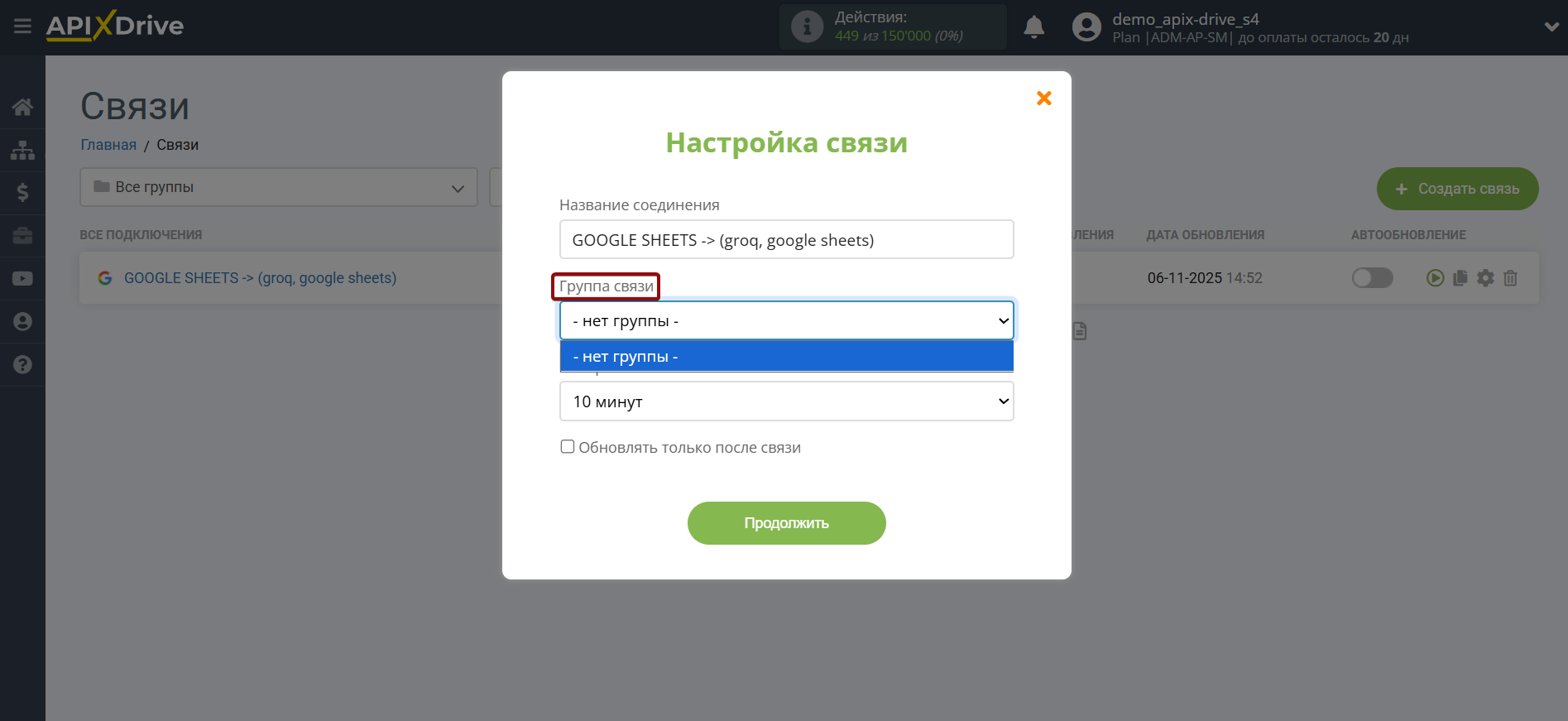The image size is (1568, 721).
Task: Click the user avatar icon
Action: (1086, 27)
